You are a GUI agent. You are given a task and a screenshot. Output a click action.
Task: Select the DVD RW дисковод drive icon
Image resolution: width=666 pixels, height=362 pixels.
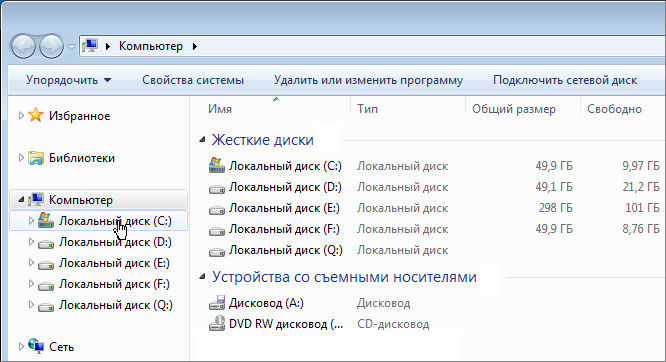(217, 324)
